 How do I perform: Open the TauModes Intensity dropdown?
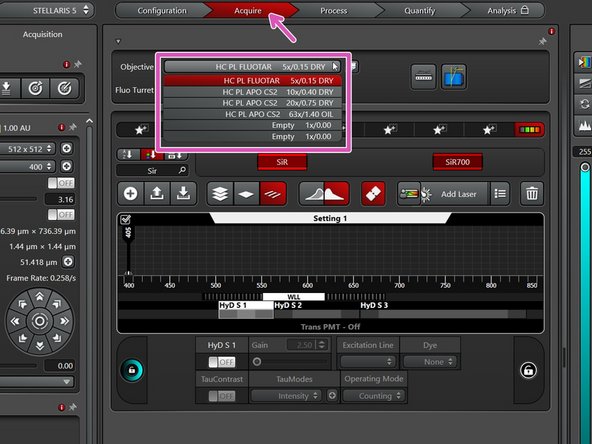tap(287, 396)
